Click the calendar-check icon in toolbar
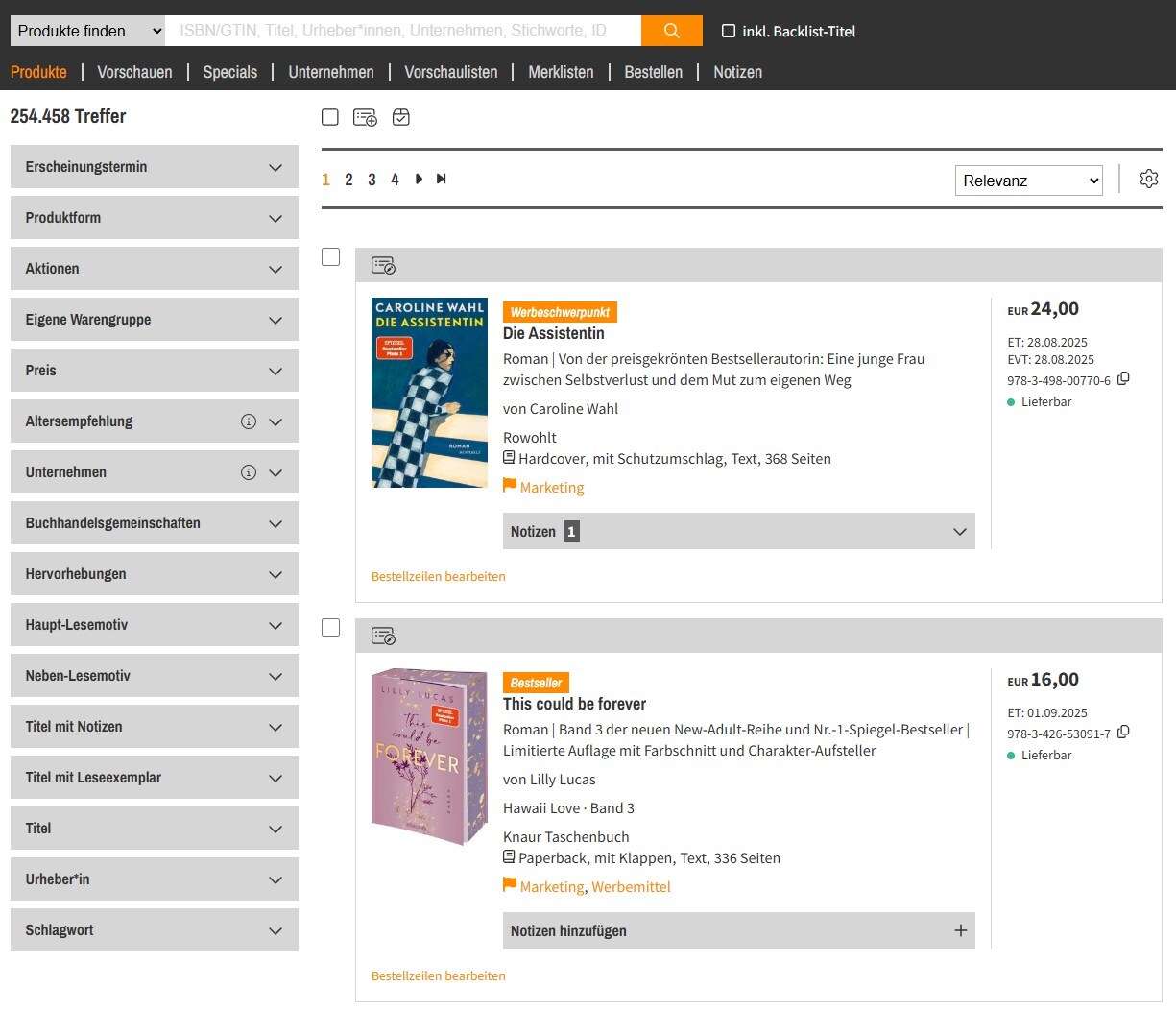The image size is (1176, 1011). click(x=401, y=117)
